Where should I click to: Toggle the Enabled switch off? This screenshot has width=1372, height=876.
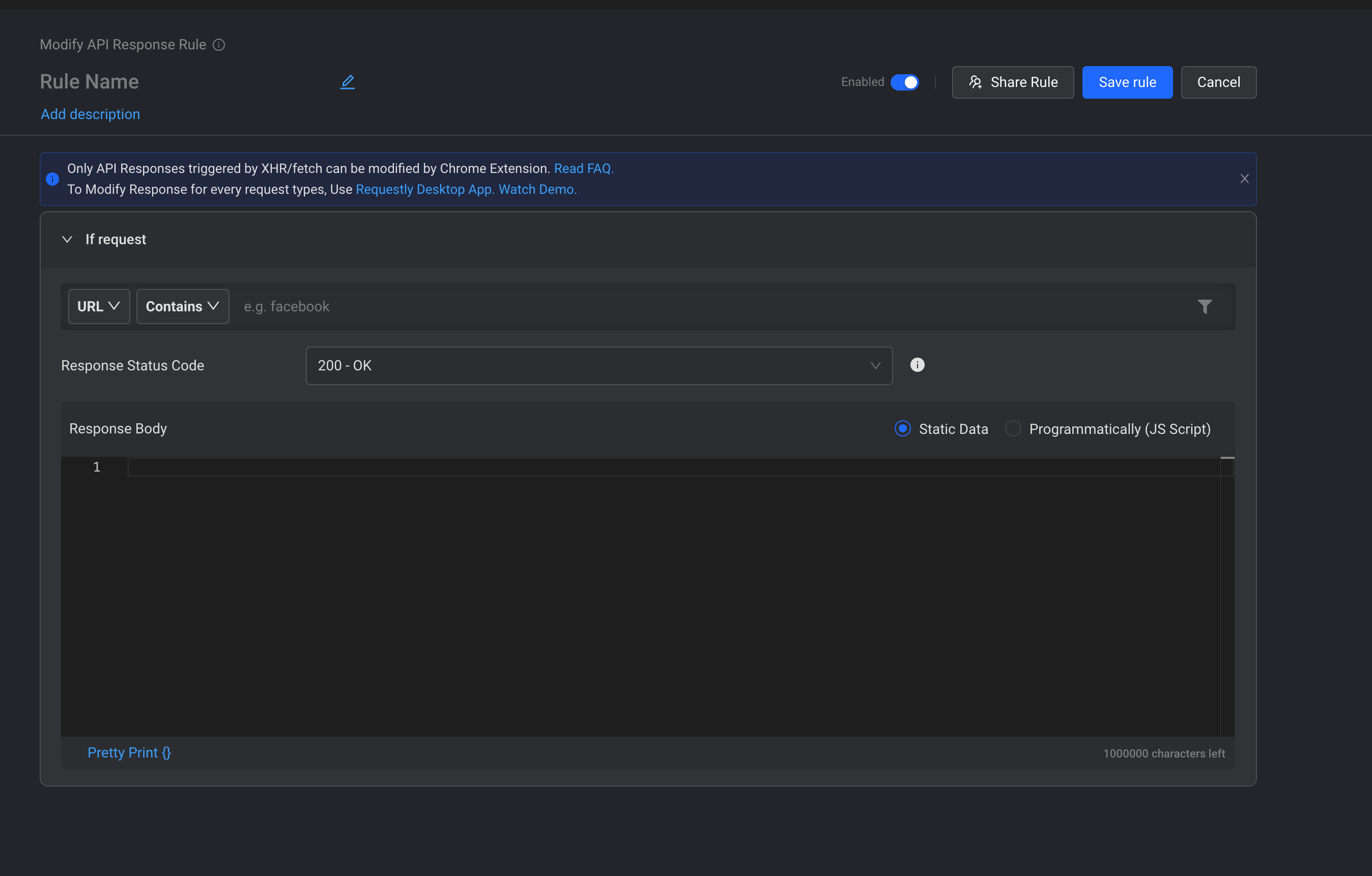[x=904, y=82]
